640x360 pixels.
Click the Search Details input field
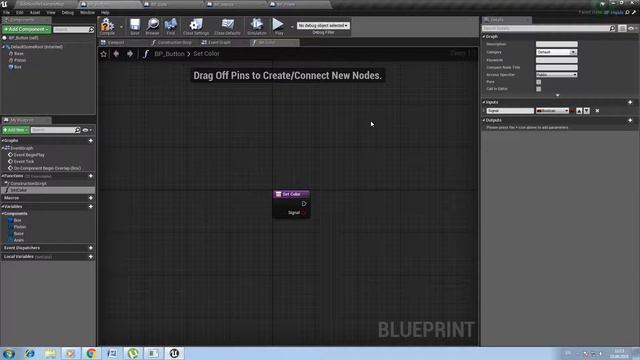[546, 28]
